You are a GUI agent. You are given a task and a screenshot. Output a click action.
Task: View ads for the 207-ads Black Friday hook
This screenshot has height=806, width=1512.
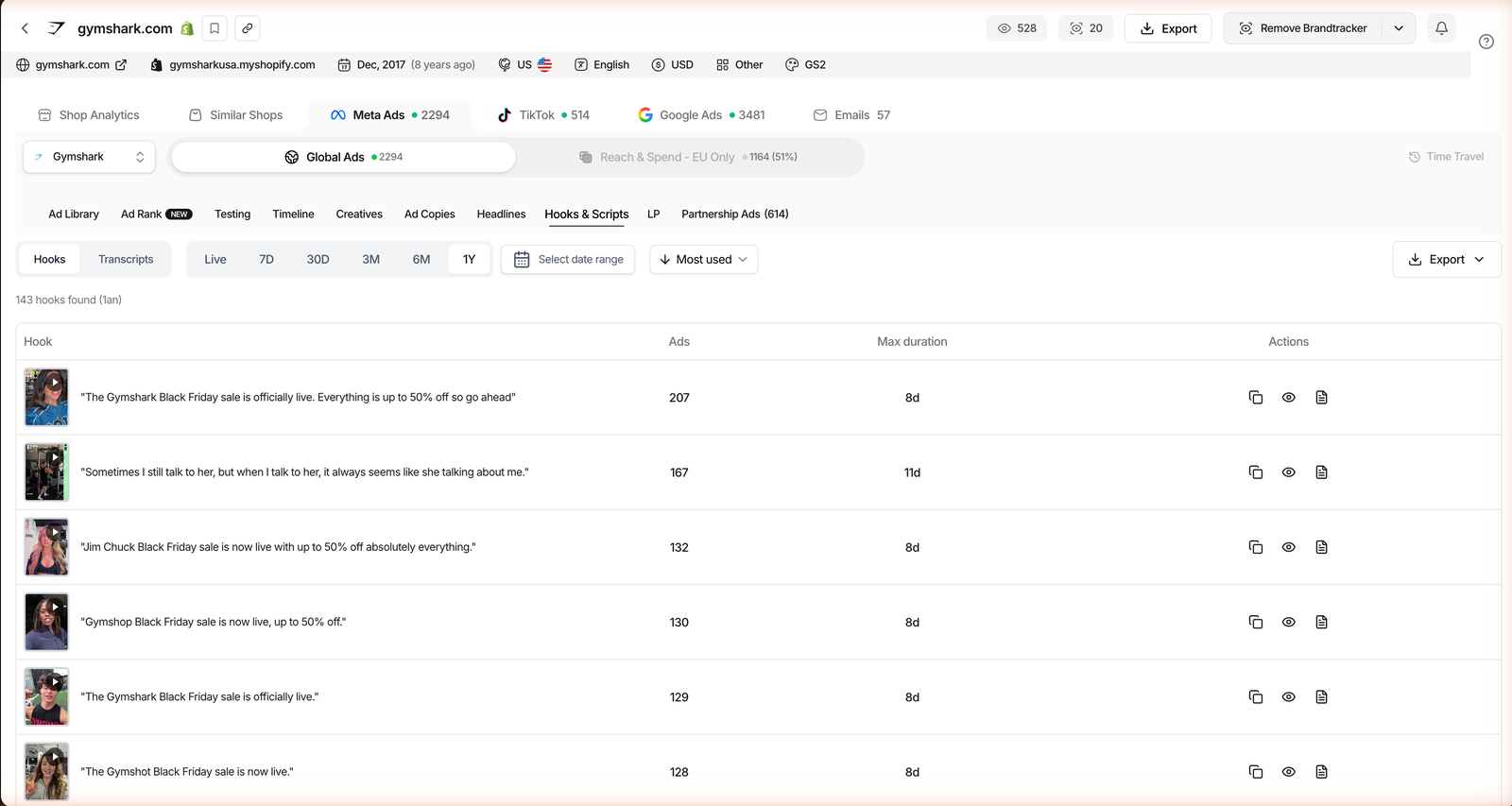pos(1288,398)
